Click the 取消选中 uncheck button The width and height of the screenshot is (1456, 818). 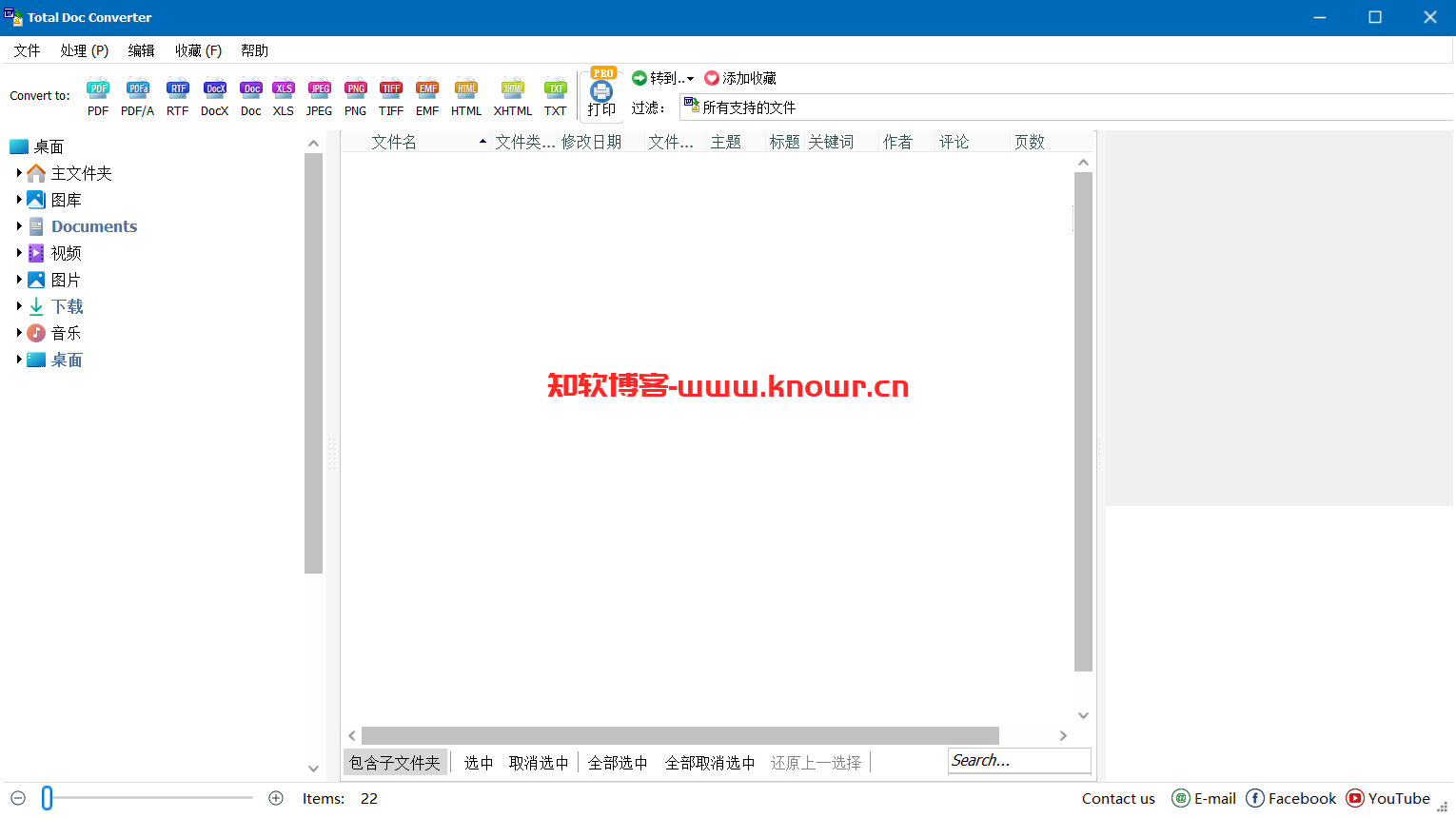[539, 763]
